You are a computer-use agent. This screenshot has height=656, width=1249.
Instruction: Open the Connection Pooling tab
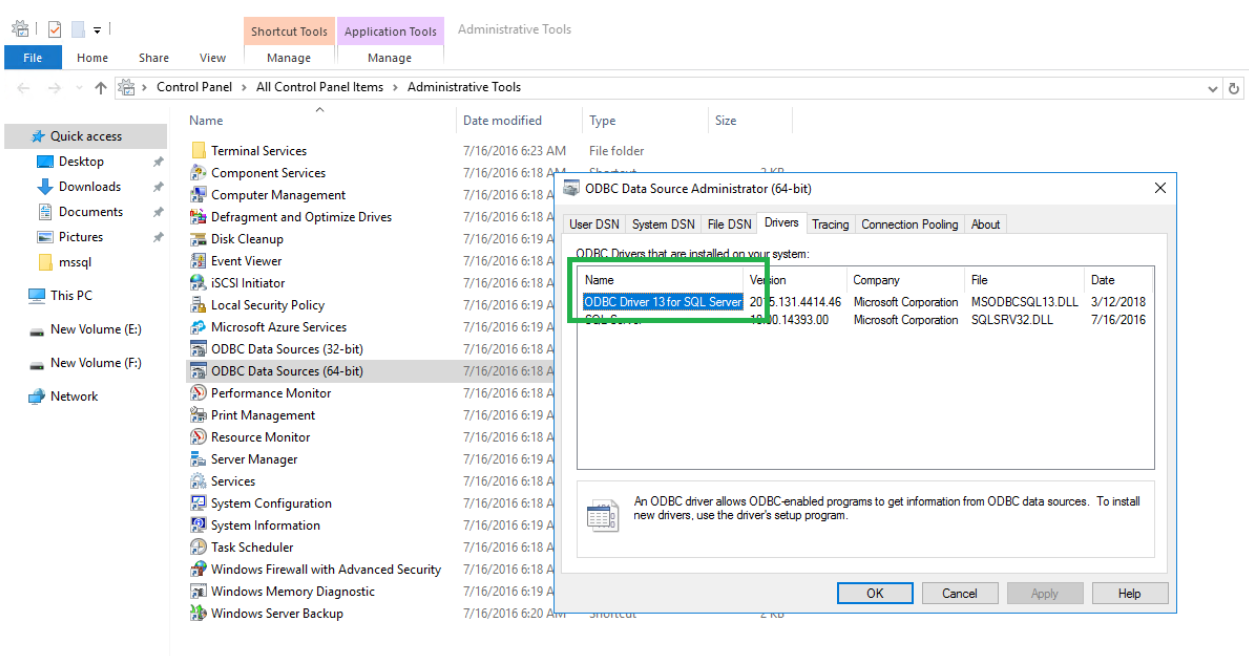pyautogui.click(x=909, y=224)
